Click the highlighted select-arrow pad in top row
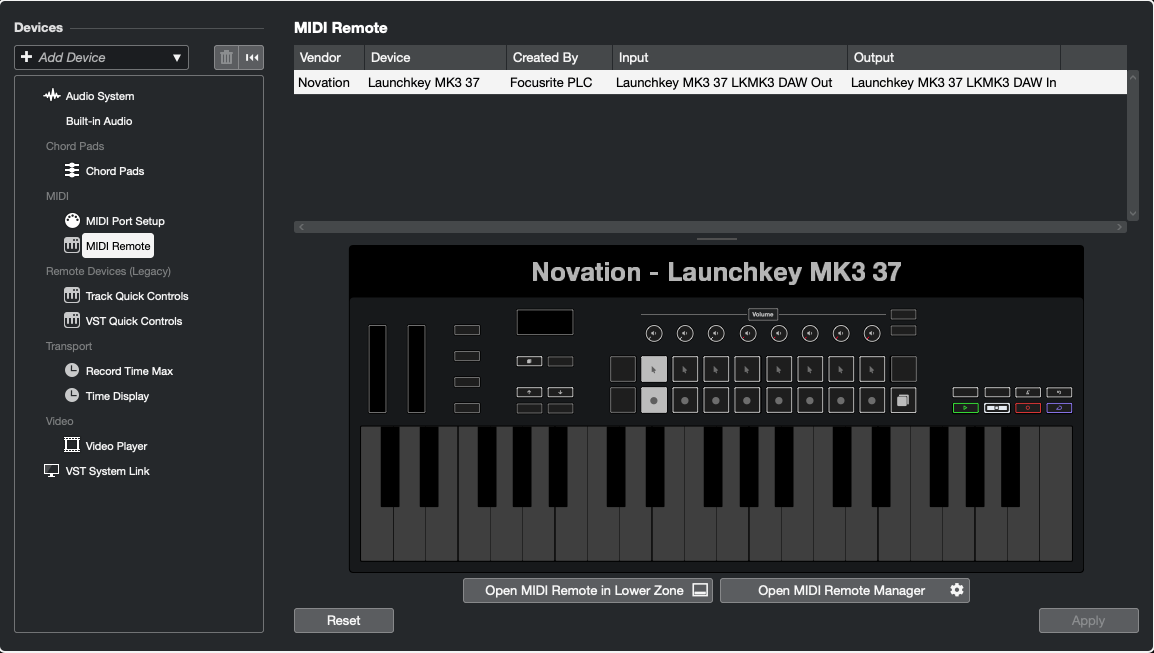Screen dimensions: 1154x653 click(x=654, y=369)
